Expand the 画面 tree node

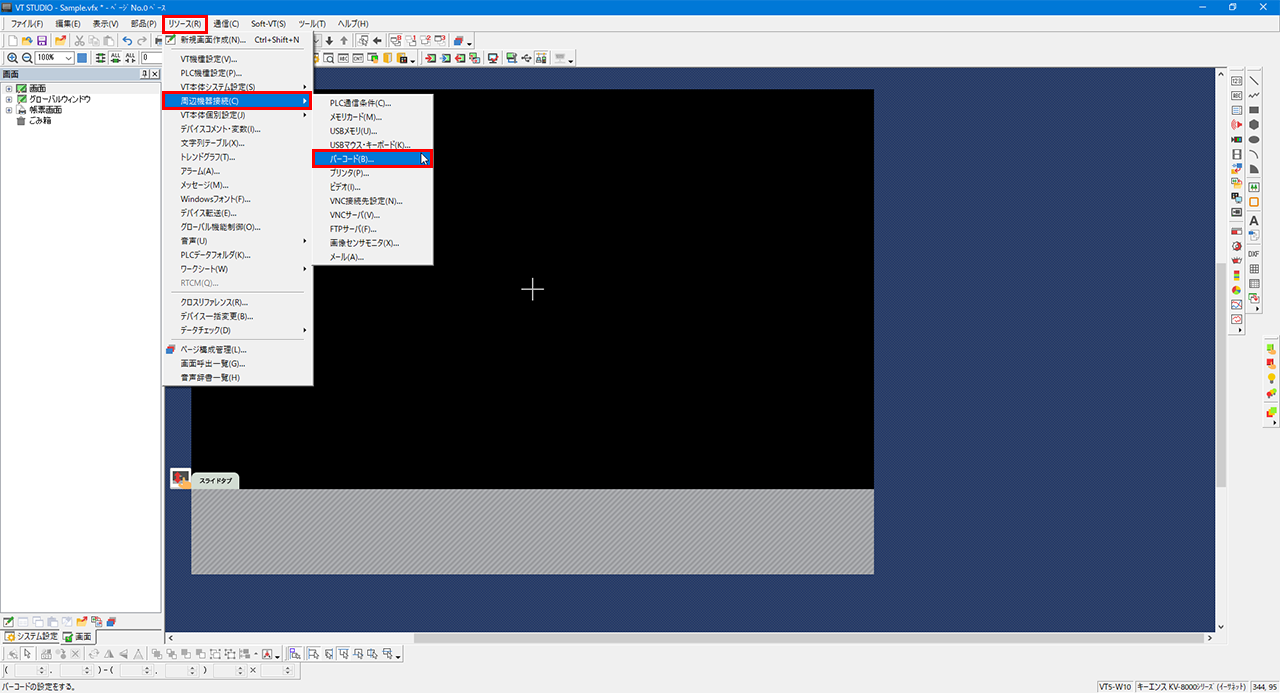pyautogui.click(x=9, y=89)
